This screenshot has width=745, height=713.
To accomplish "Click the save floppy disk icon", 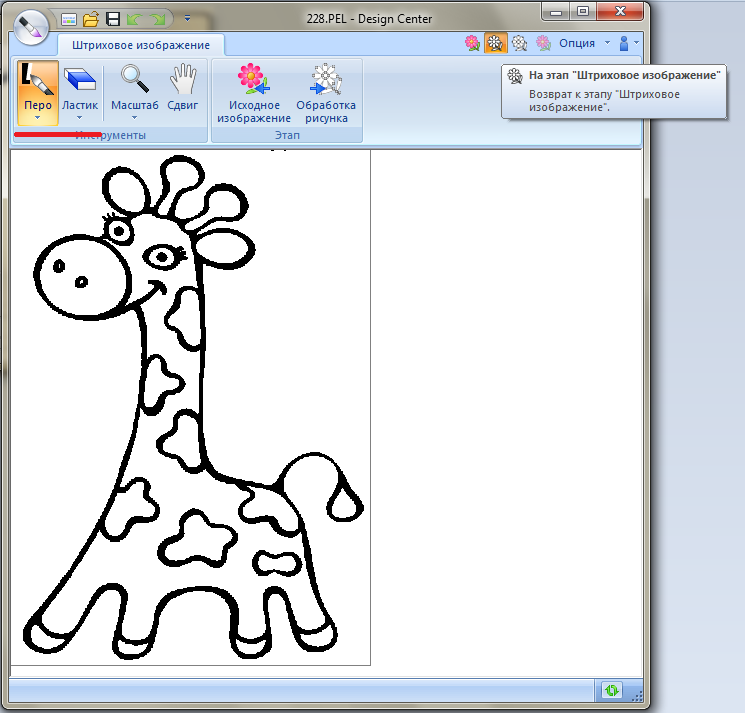I will point(113,18).
